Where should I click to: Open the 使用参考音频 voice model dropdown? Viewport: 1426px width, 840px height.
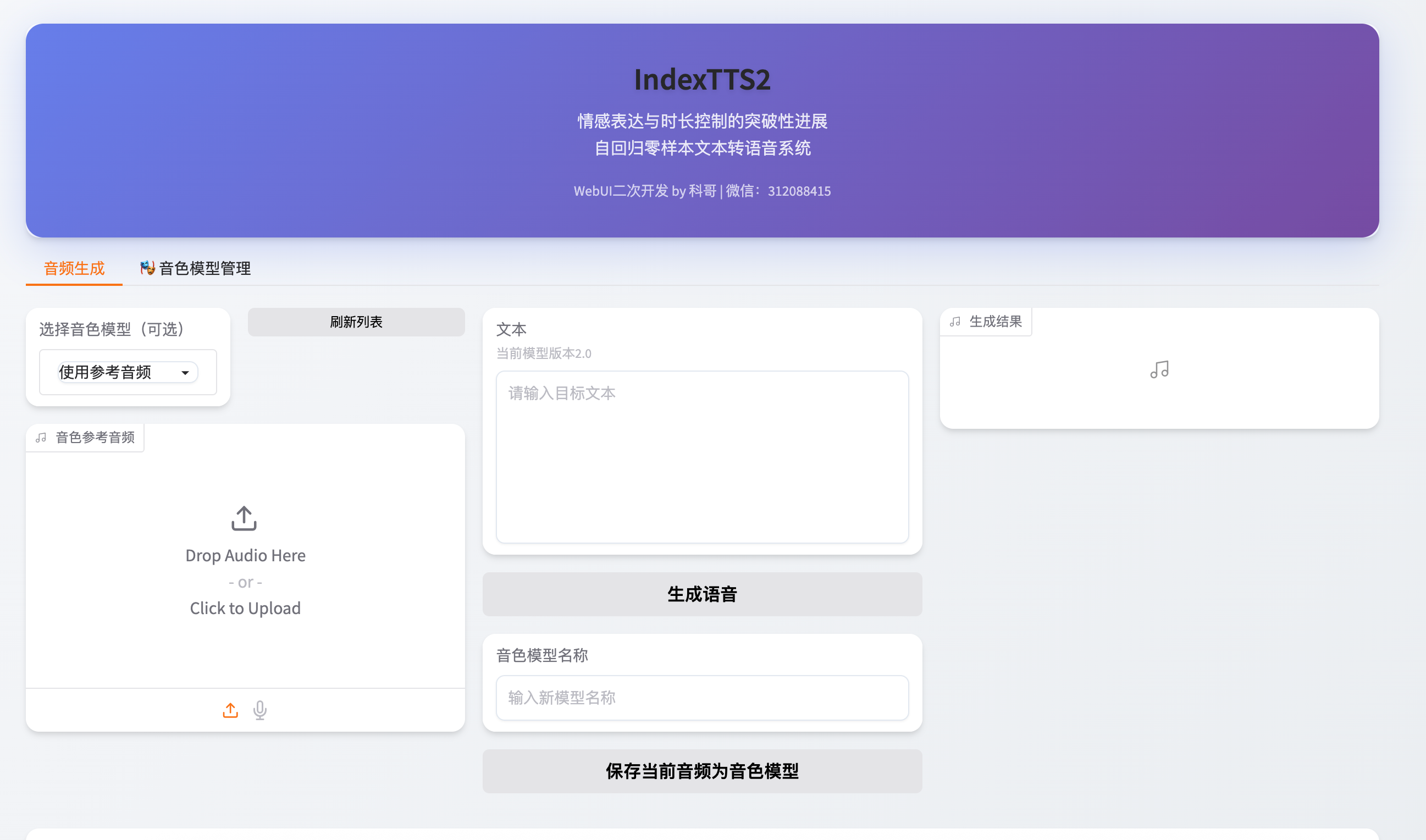point(127,372)
